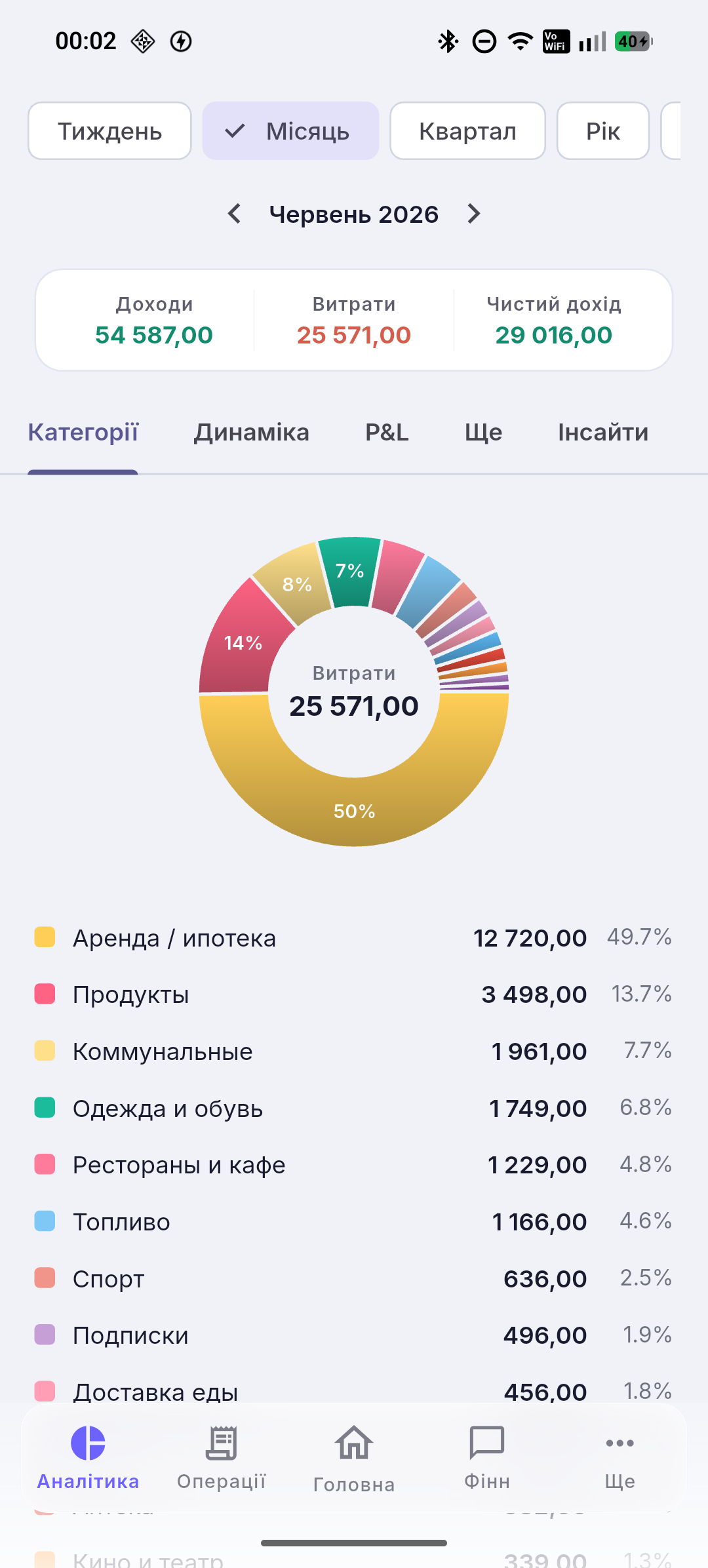This screenshot has width=708, height=1568.
Task: Tap the Червень 2026 month title
Action: coord(354,214)
